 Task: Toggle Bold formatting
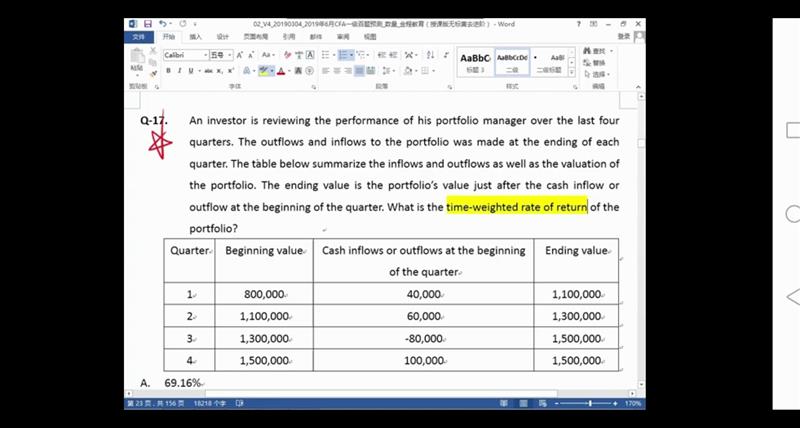click(168, 71)
